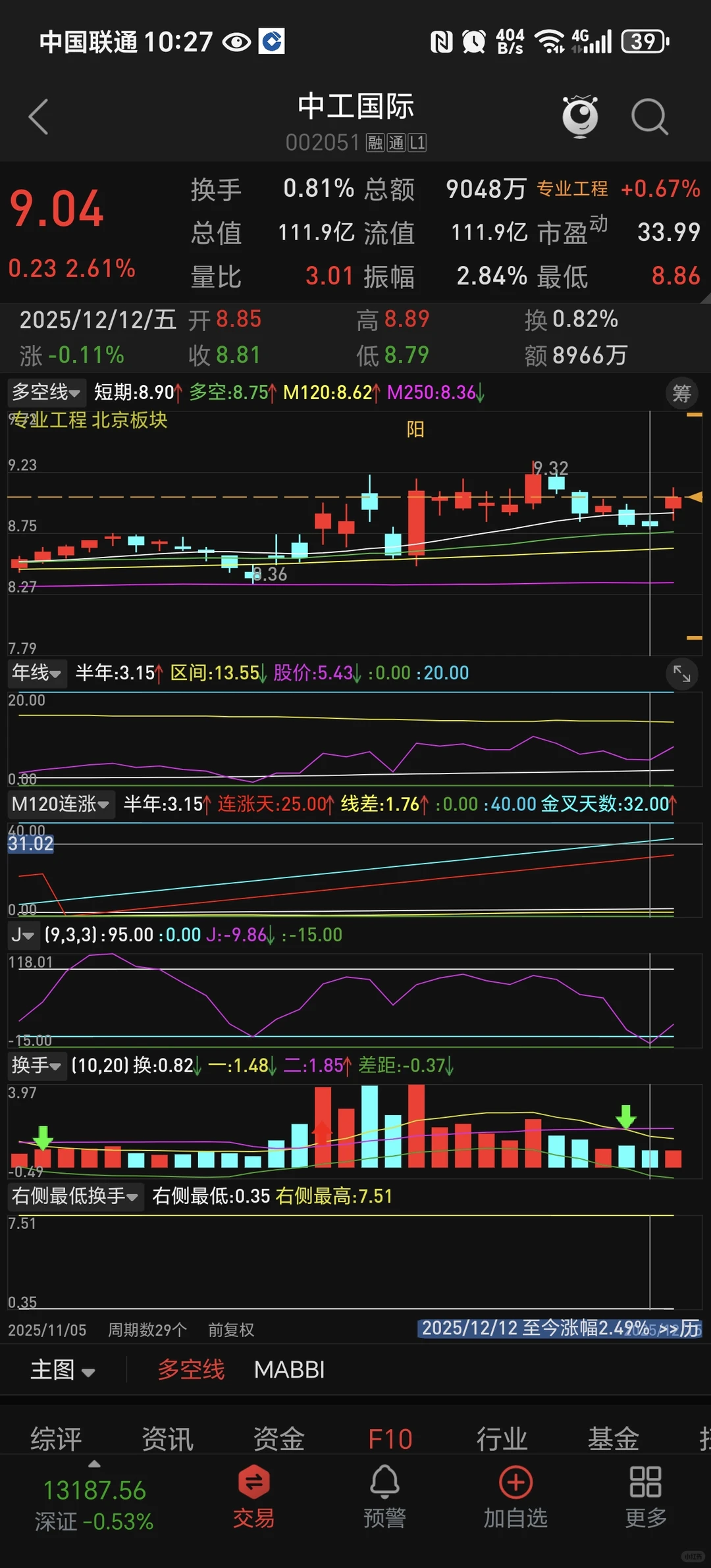The image size is (711, 1568).
Task: Tap the 2025/12/12/五 date row
Action: tap(98, 320)
